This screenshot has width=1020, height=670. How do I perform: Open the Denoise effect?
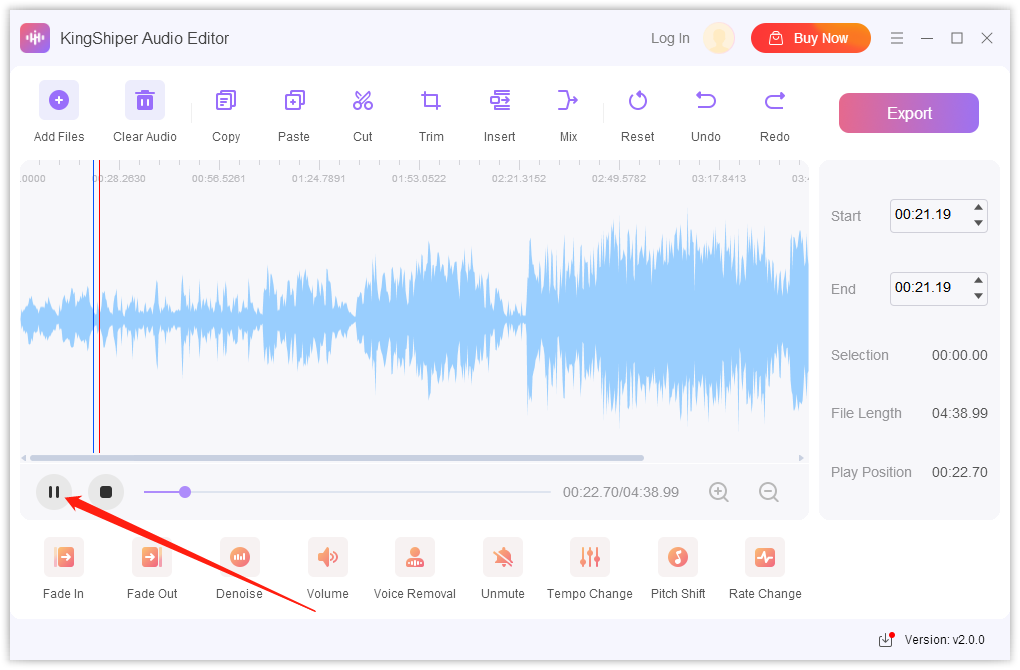[239, 557]
